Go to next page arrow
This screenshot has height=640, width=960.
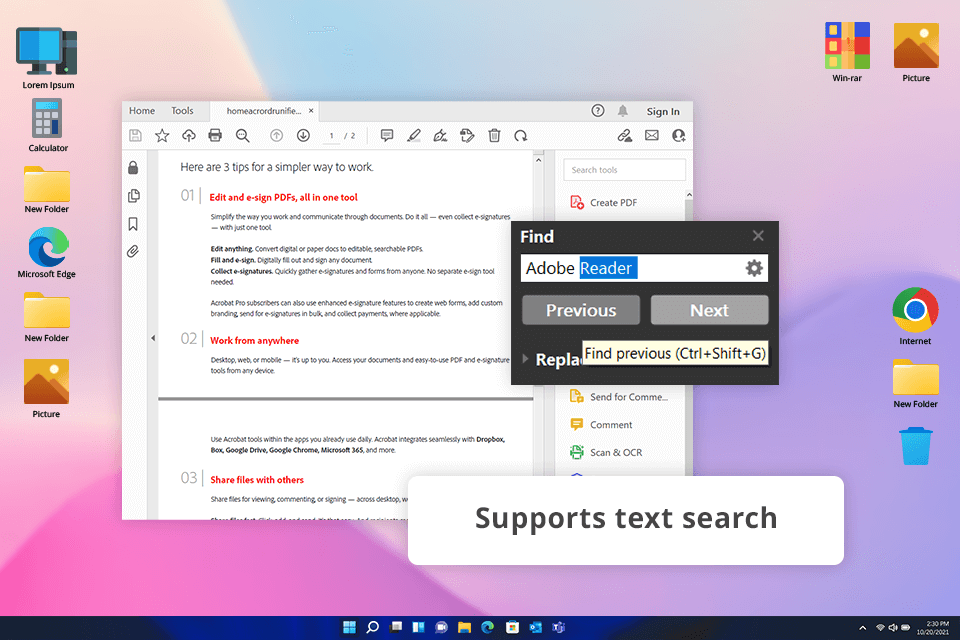pyautogui.click(x=303, y=135)
